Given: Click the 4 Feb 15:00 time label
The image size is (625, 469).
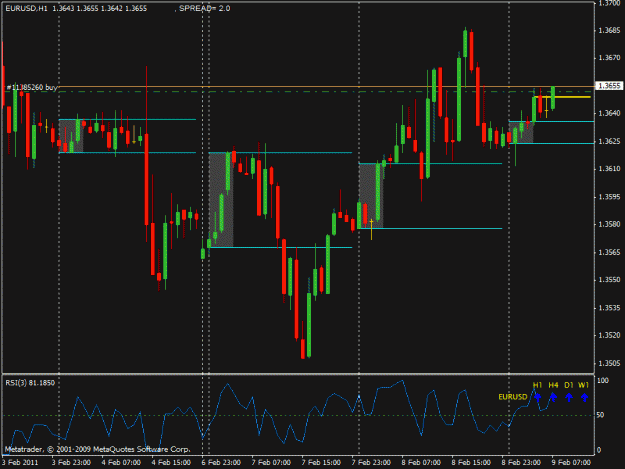Looking at the screenshot, I should (x=171, y=463).
